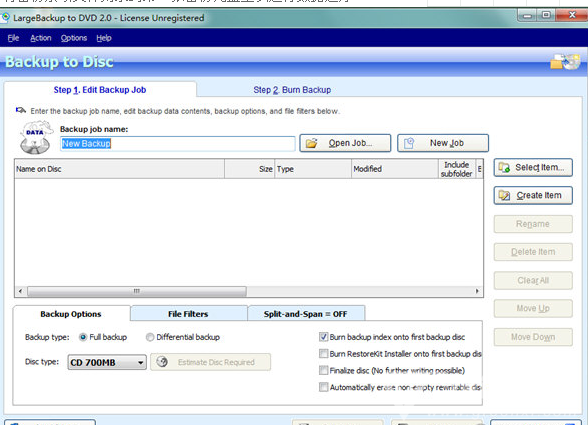The image size is (588, 425).
Task: Edit the Backup job name field
Action: pos(177,144)
